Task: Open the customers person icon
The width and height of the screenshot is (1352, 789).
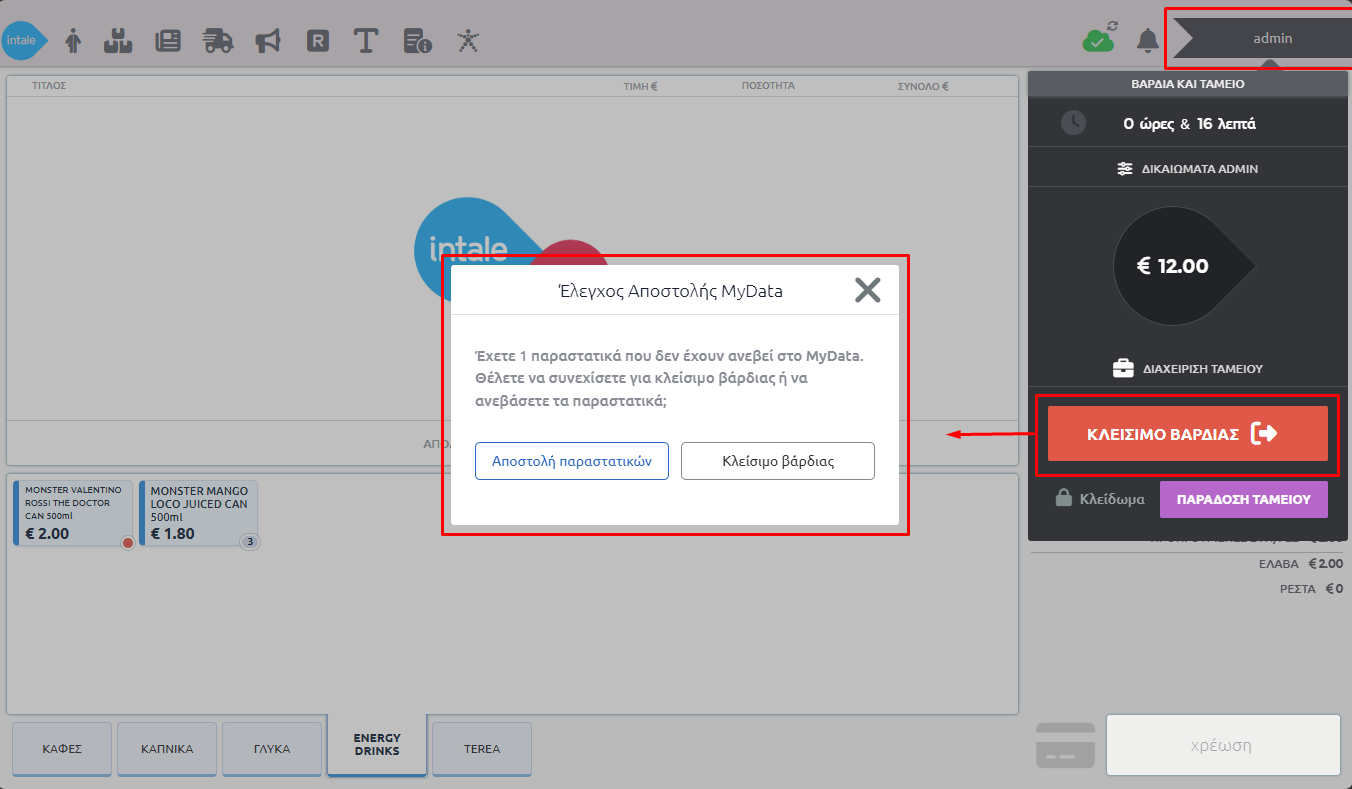Action: pyautogui.click(x=72, y=40)
